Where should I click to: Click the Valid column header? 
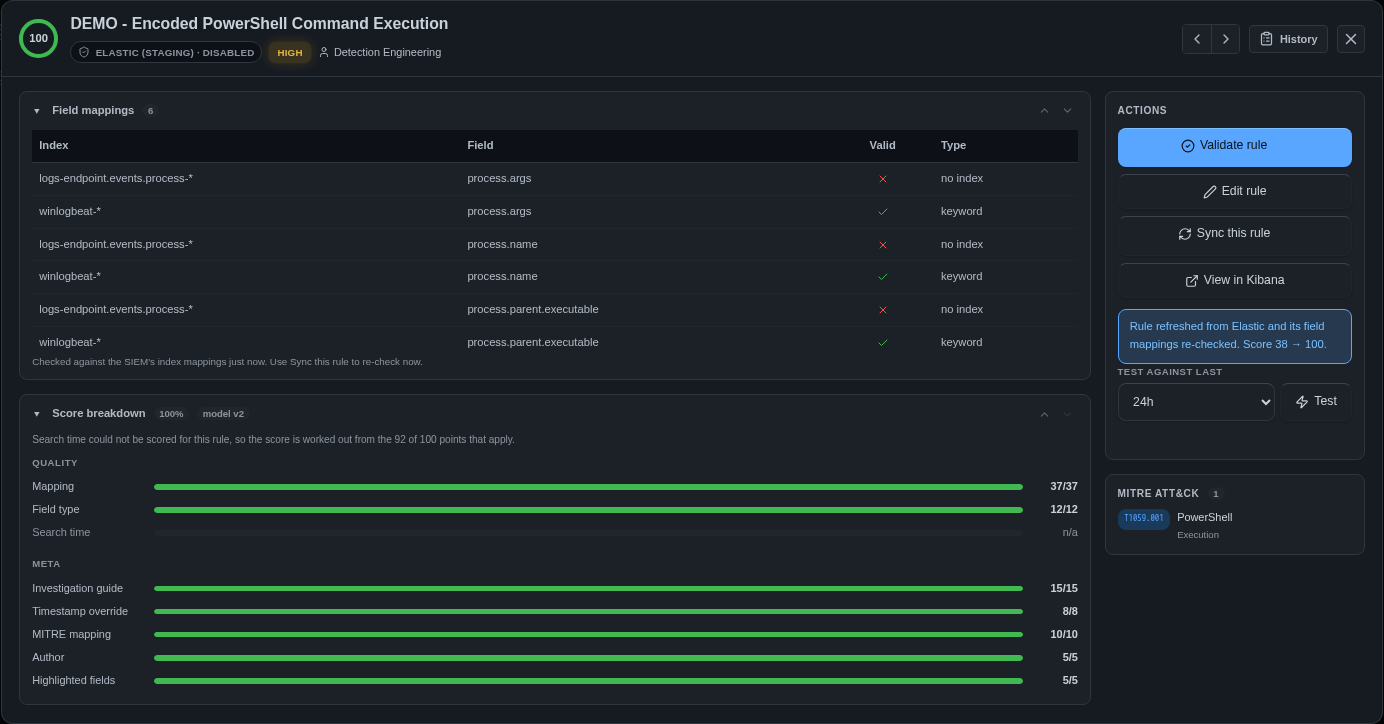883,146
